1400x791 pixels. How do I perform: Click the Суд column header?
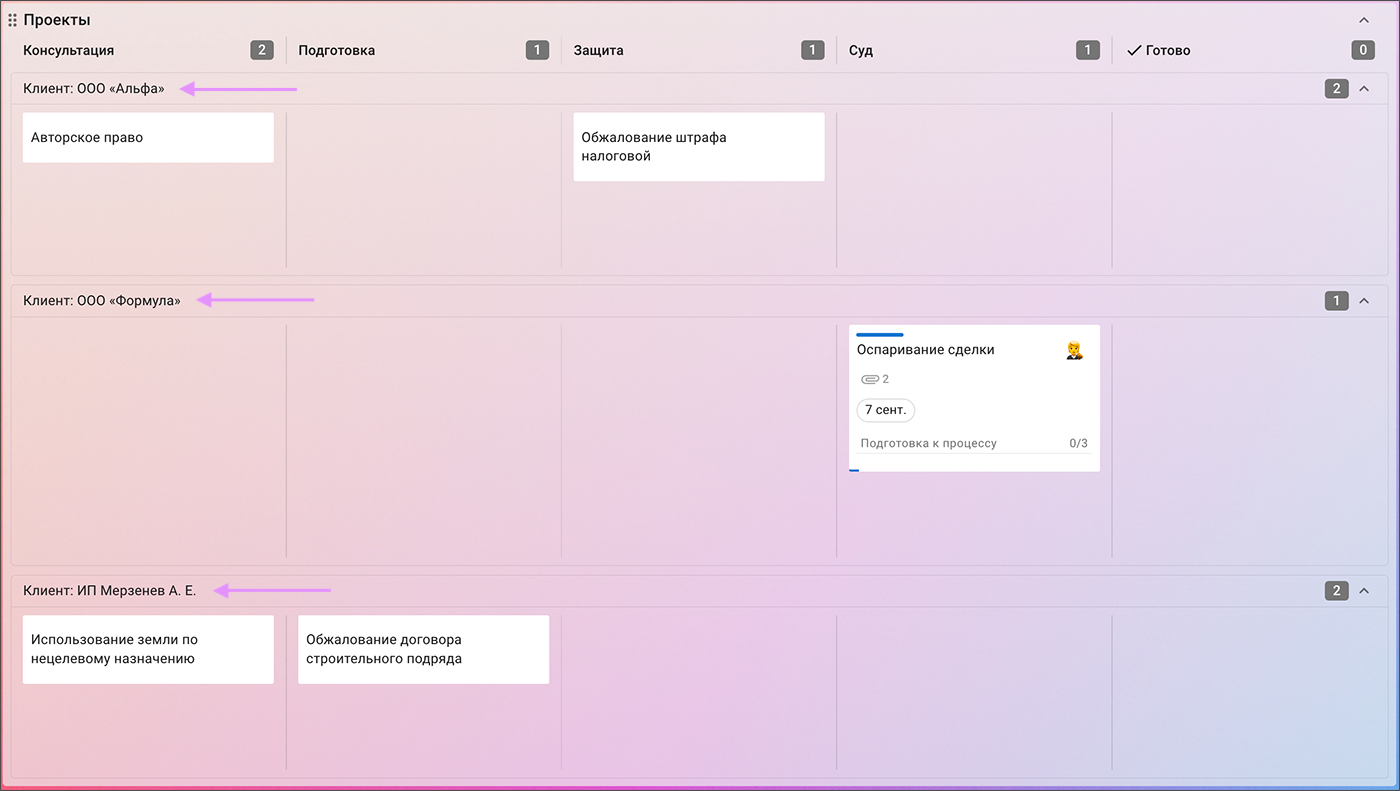click(861, 50)
